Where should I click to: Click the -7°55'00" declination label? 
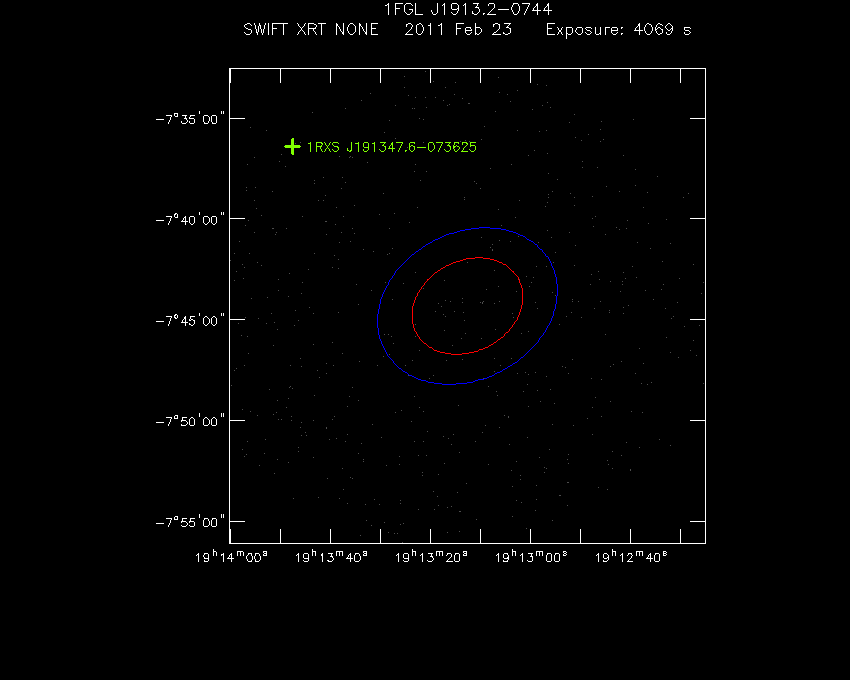(190, 522)
